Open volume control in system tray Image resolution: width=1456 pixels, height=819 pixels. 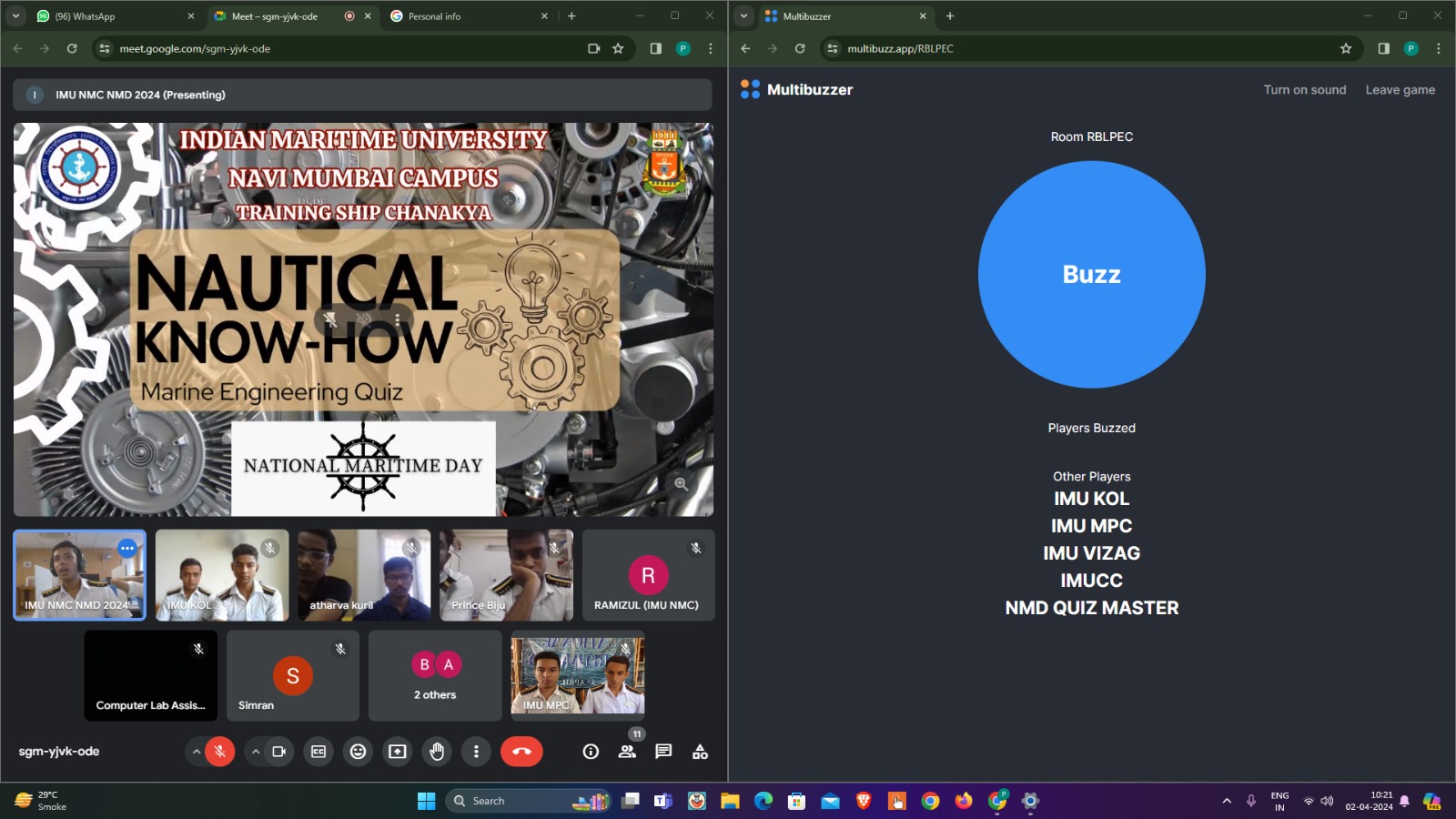[1327, 801]
